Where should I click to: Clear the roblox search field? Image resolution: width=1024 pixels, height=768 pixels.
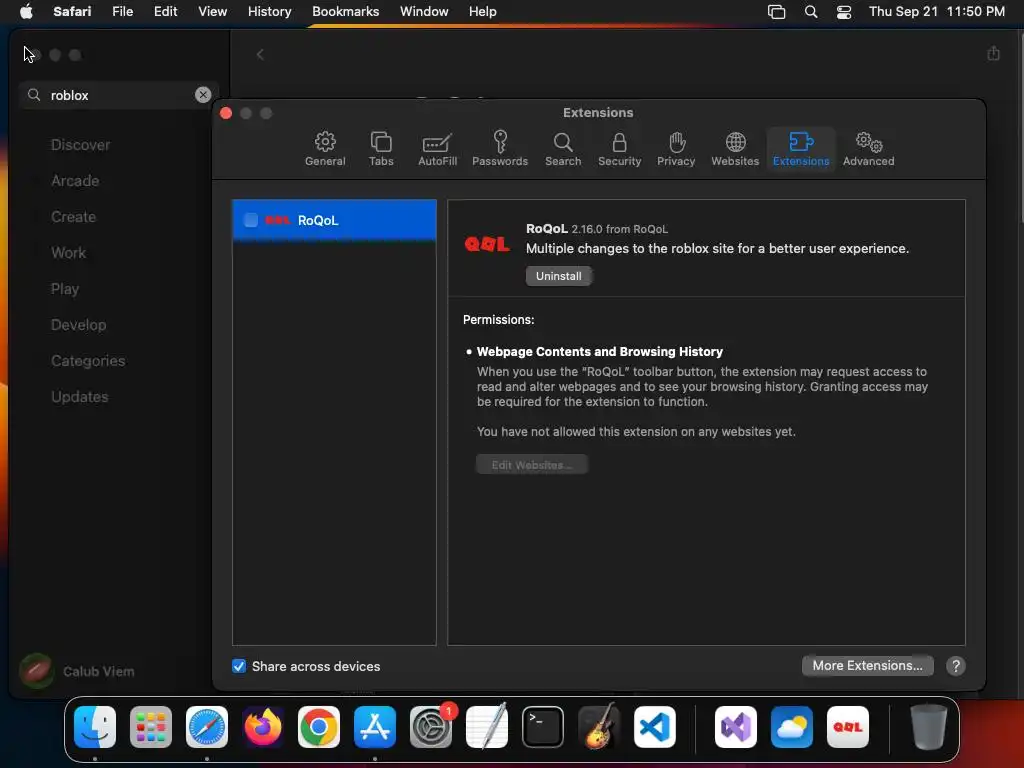click(x=203, y=95)
